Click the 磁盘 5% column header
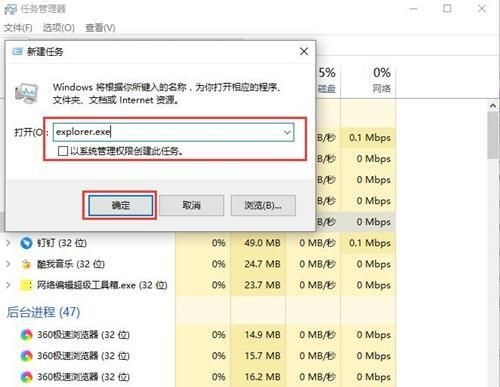500x387 pixels. [327, 80]
